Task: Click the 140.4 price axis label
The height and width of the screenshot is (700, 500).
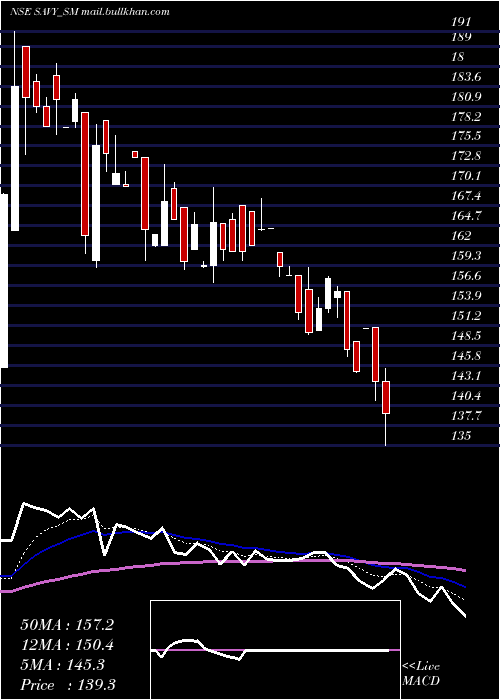Action: click(x=466, y=395)
